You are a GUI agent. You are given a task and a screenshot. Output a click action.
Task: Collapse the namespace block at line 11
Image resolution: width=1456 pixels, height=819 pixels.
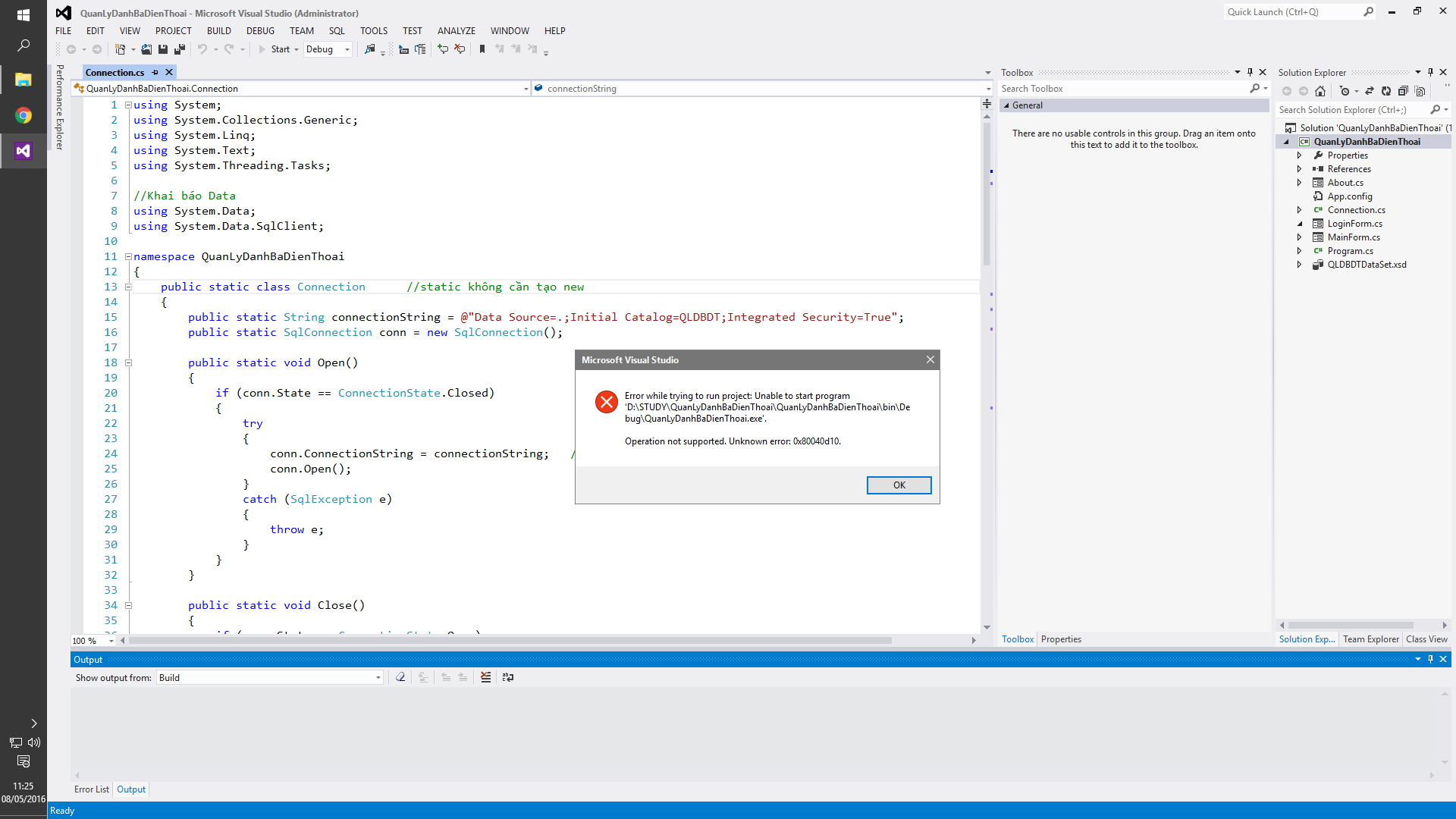pyautogui.click(x=128, y=256)
